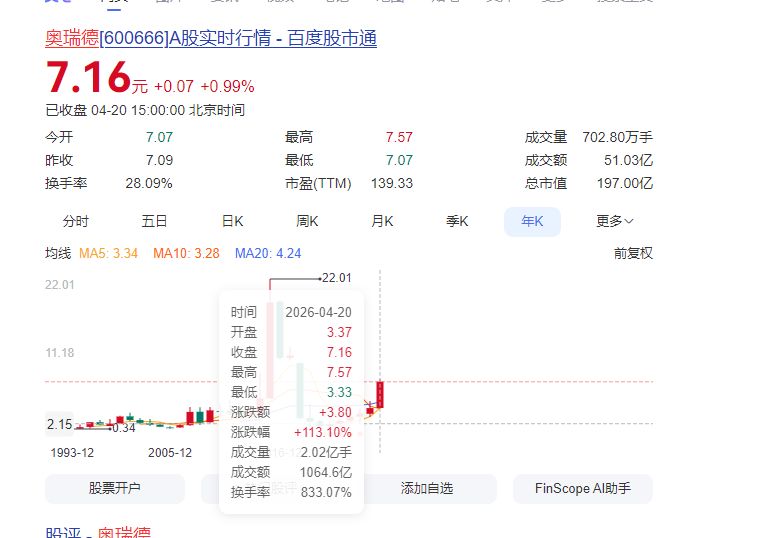Select the 季K chart tab

(457, 221)
